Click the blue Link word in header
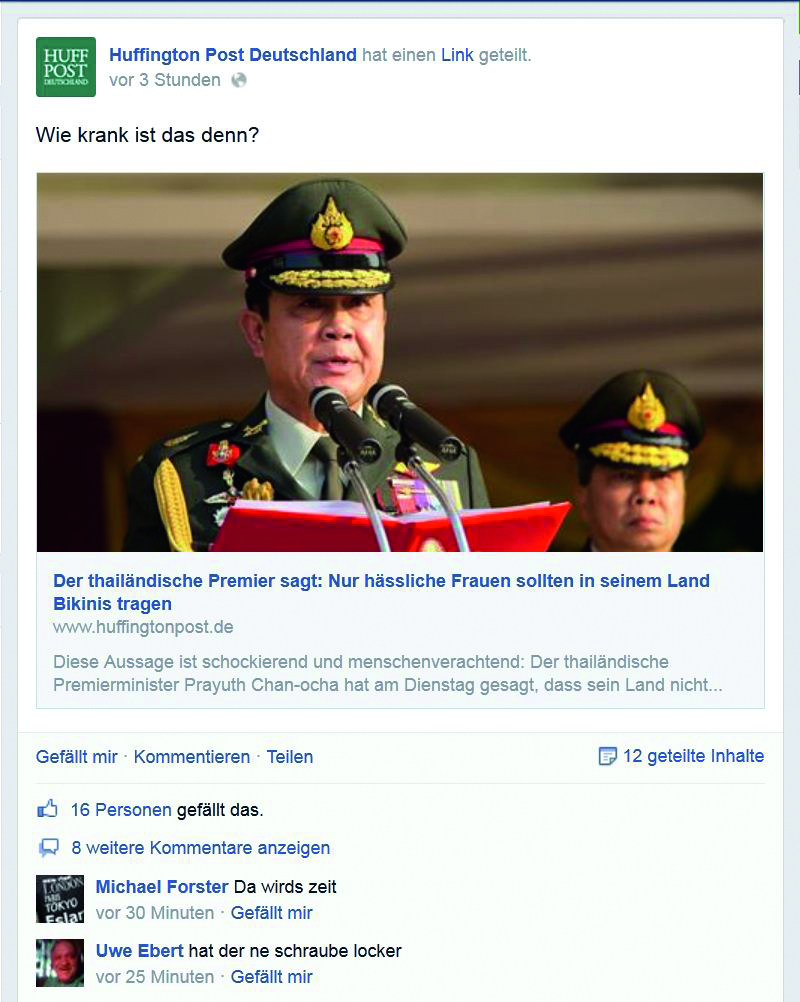The height and width of the screenshot is (1002, 800). (x=458, y=55)
